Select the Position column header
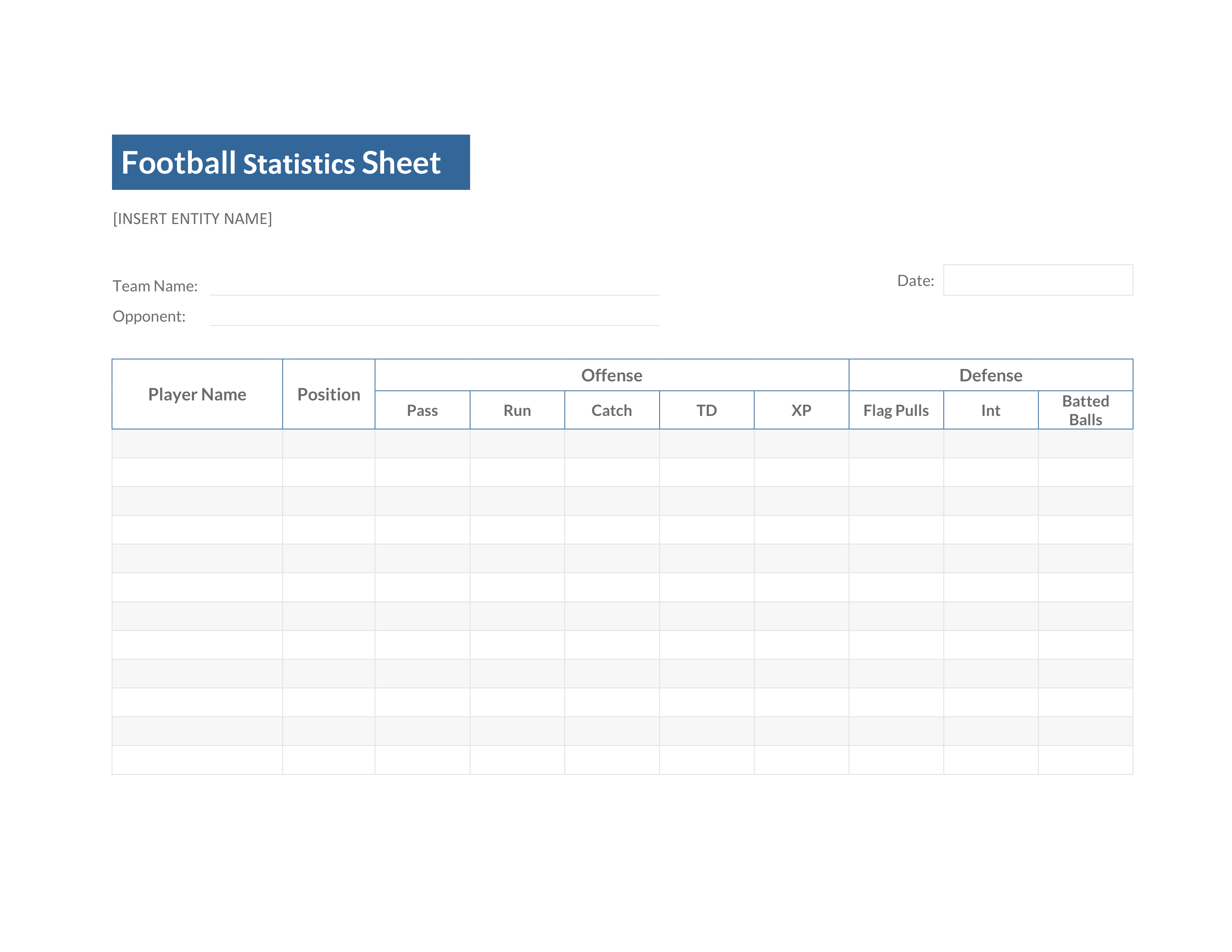This screenshot has height=952, width=1232. tap(329, 394)
